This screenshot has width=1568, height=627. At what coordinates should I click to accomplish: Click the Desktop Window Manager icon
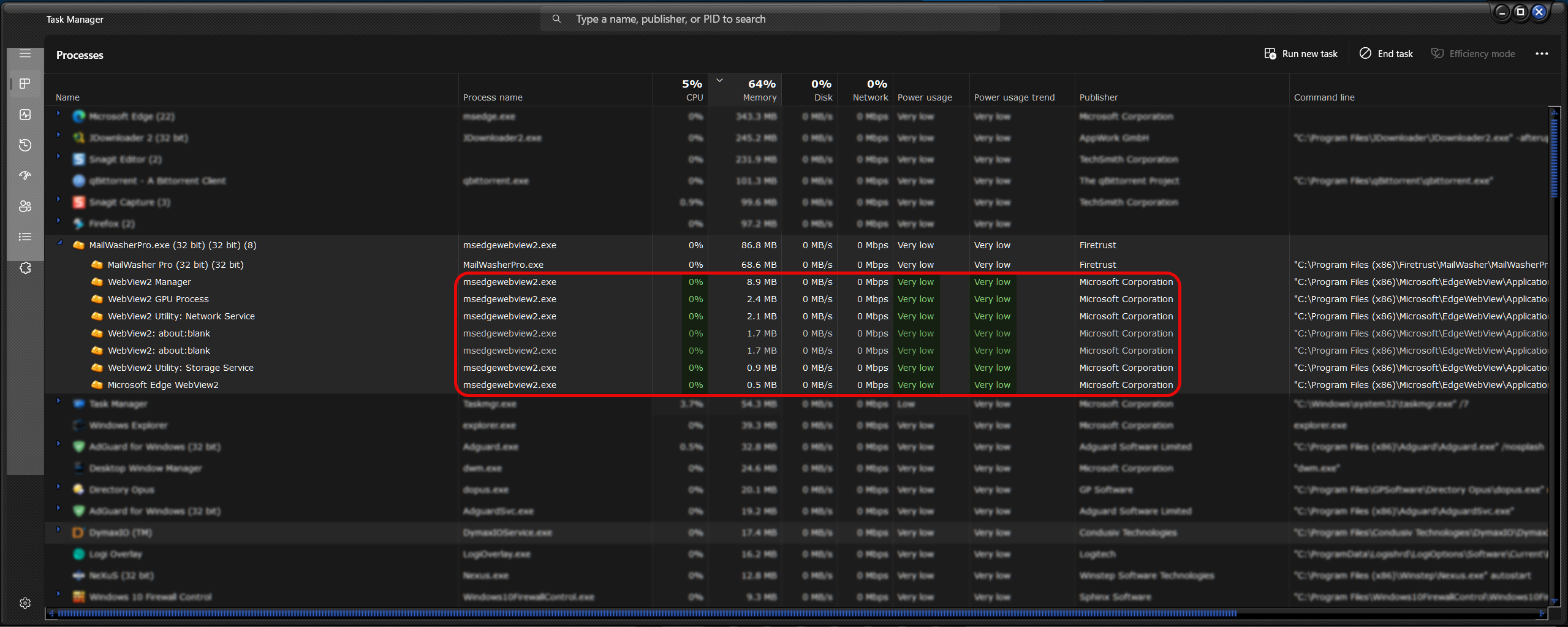pyautogui.click(x=78, y=468)
